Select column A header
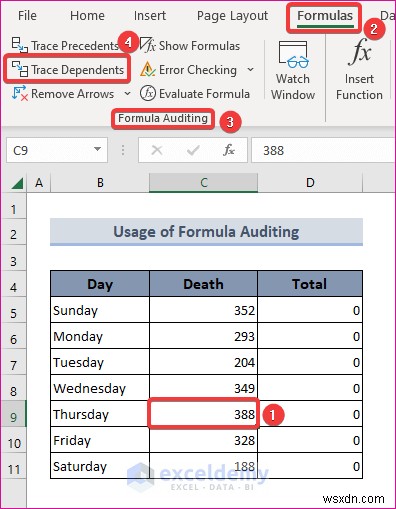The height and width of the screenshot is (509, 396). (x=39, y=183)
